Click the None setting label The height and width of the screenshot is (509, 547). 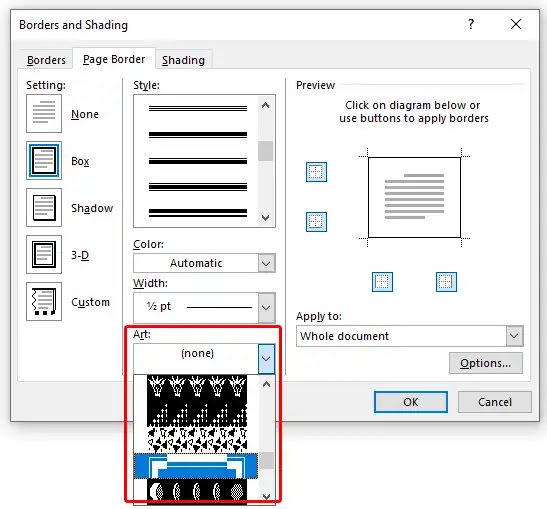click(85, 114)
